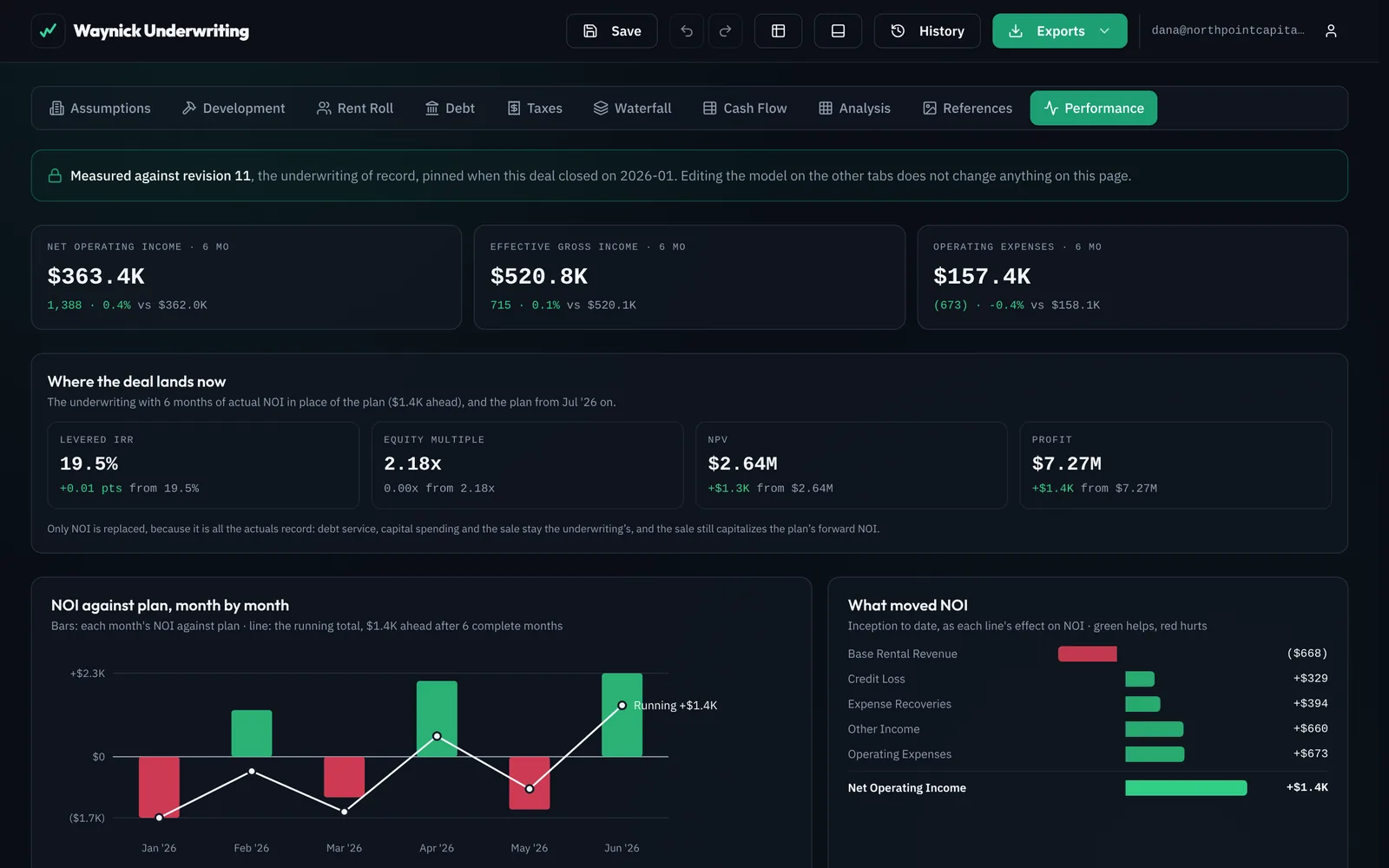Click the Net Operating Income total bar
This screenshot has width=1389, height=868.
[1186, 788]
